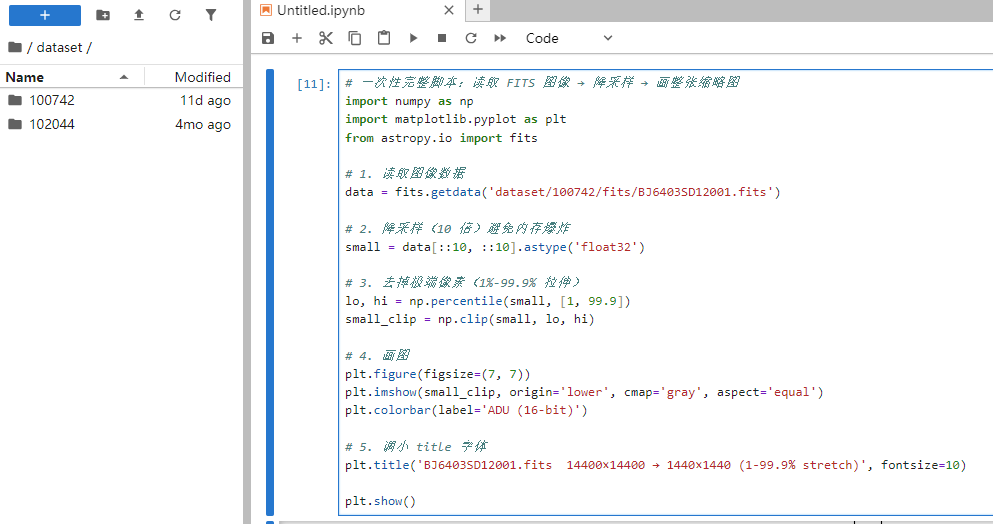
Task: Restart the kernel using circular arrow icon
Action: click(471, 38)
